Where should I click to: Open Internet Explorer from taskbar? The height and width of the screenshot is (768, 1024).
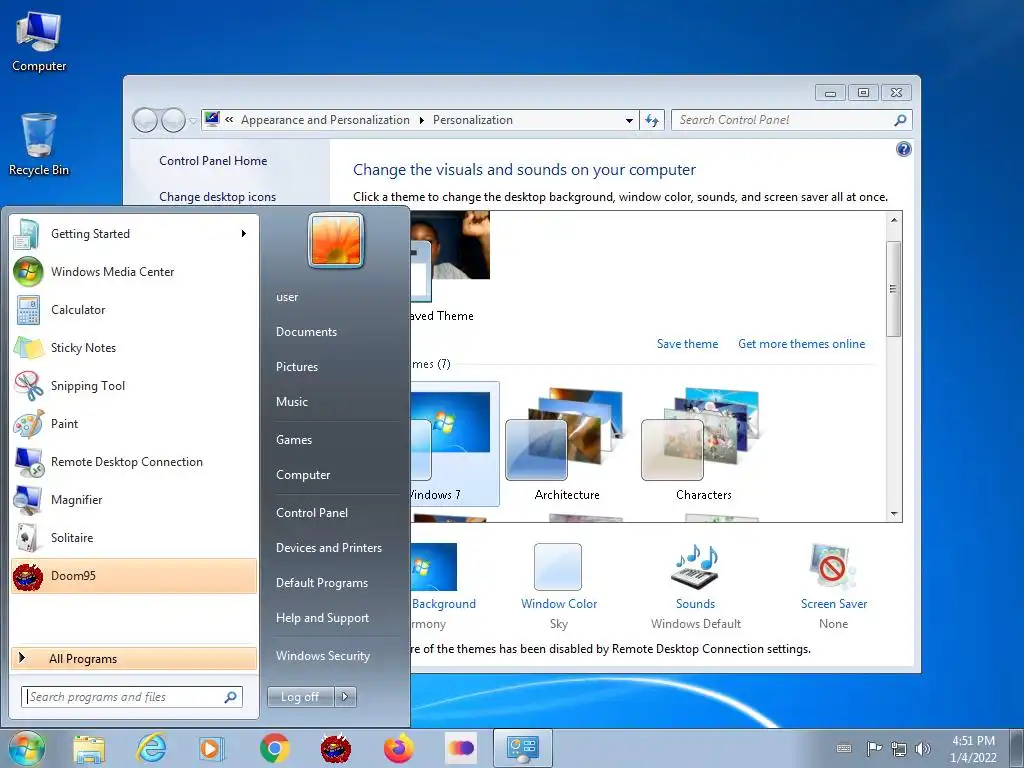coord(151,748)
